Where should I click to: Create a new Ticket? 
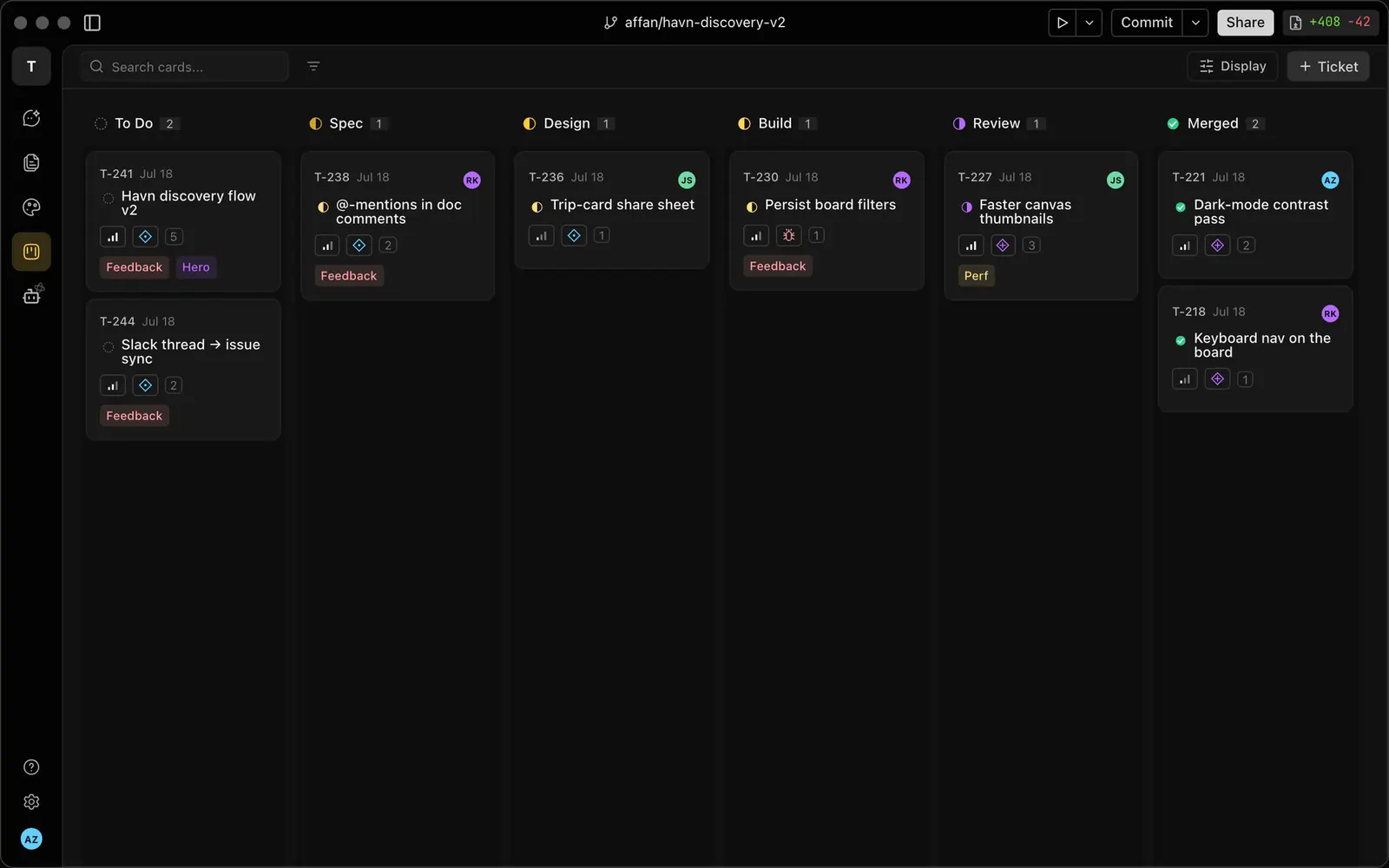1328,66
